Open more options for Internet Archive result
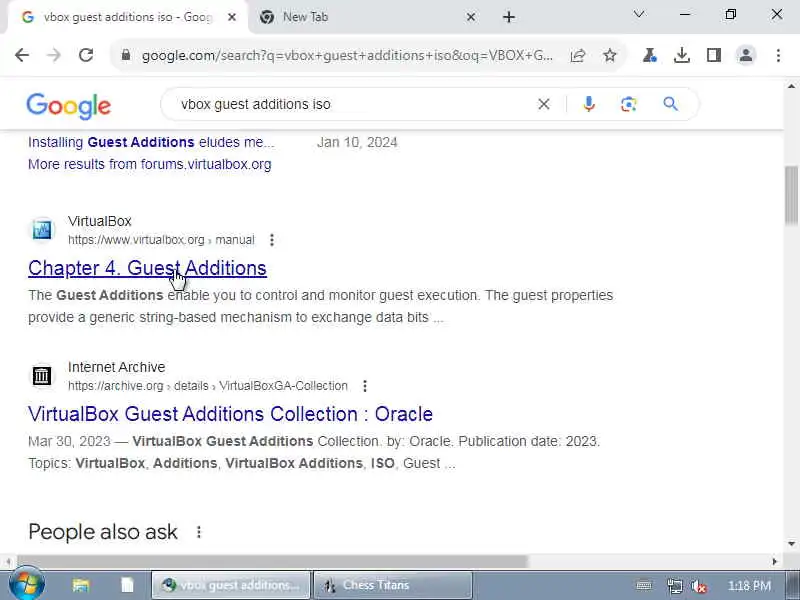The width and height of the screenshot is (800, 600). (x=365, y=386)
